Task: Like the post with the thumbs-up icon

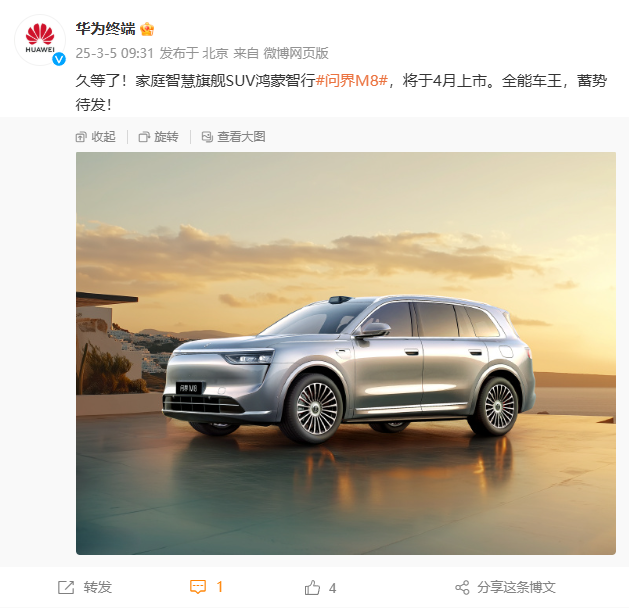Action: pyautogui.click(x=312, y=588)
